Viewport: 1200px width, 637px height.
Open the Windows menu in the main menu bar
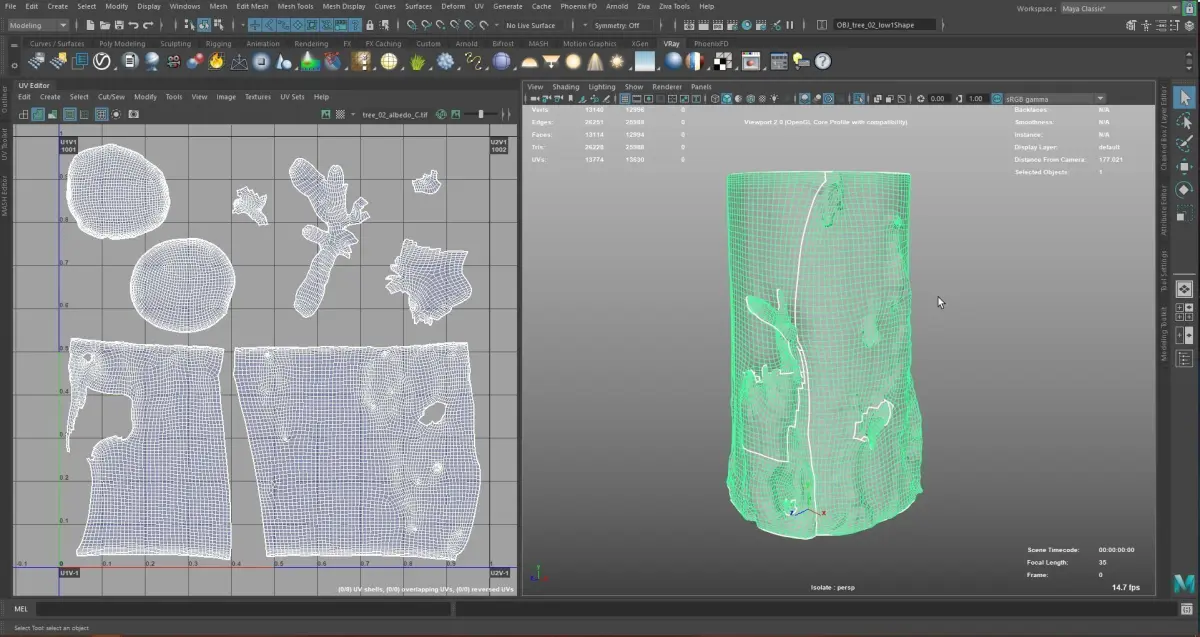184,6
